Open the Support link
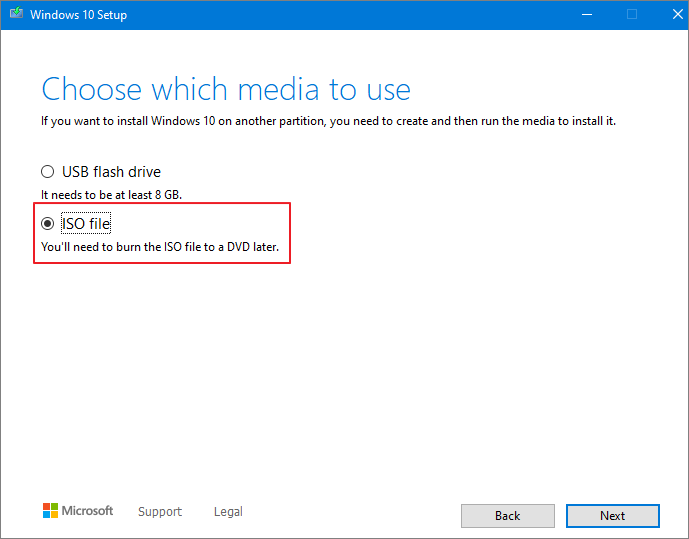This screenshot has width=689, height=539. click(x=160, y=512)
